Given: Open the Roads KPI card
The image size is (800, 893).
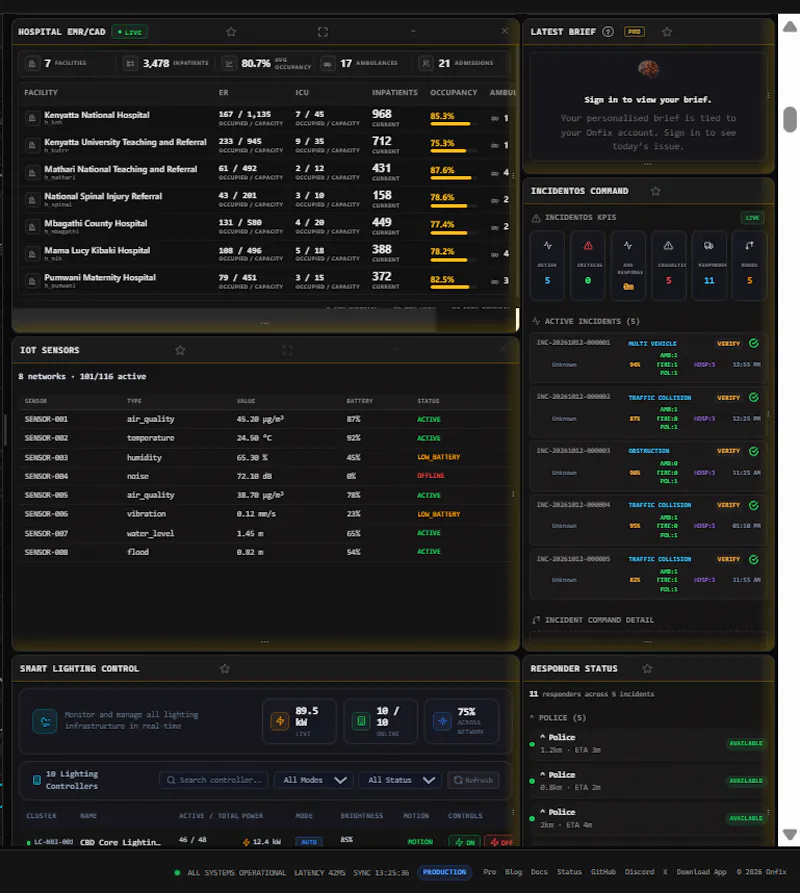Looking at the screenshot, I should click(749, 265).
